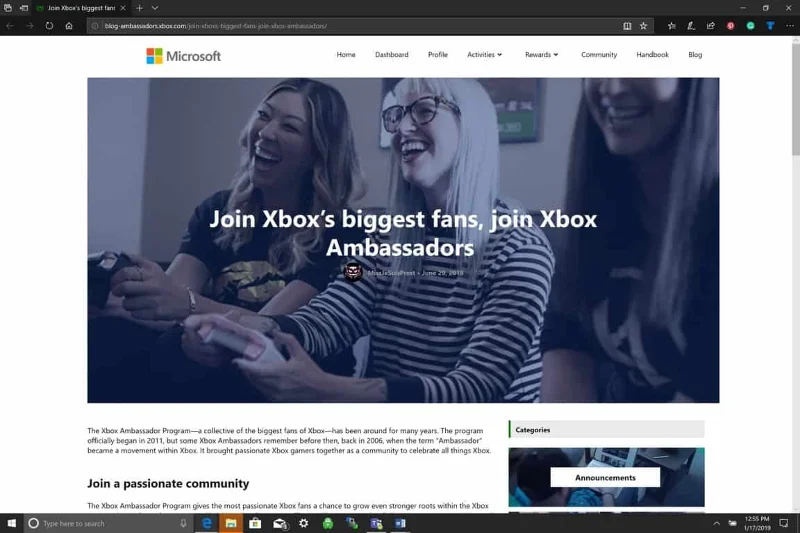Refresh the current page
The image size is (800, 533).
pyautogui.click(x=49, y=26)
